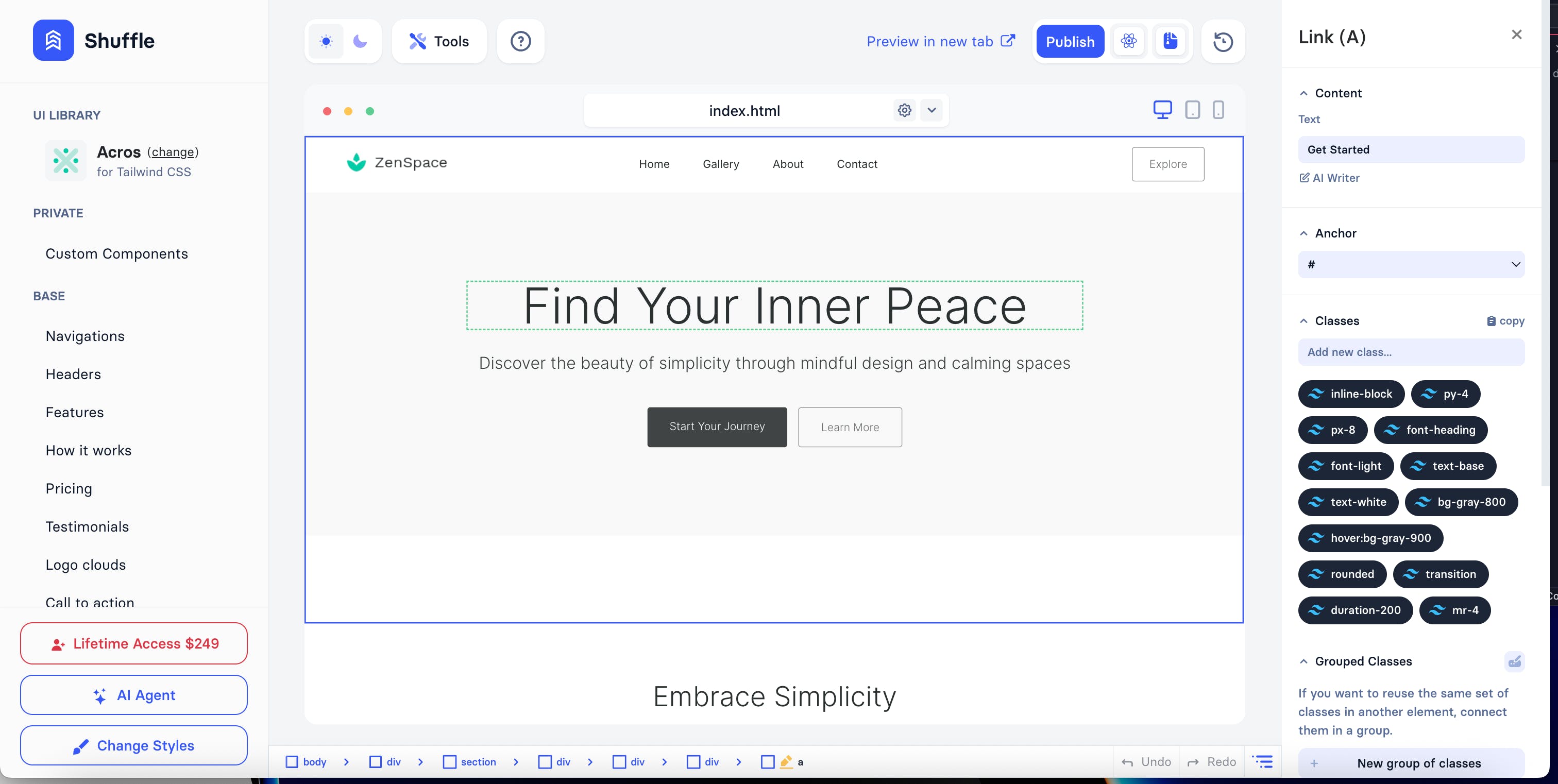1558x784 pixels.
Task: Select the font-heading class chip
Action: [1430, 430]
